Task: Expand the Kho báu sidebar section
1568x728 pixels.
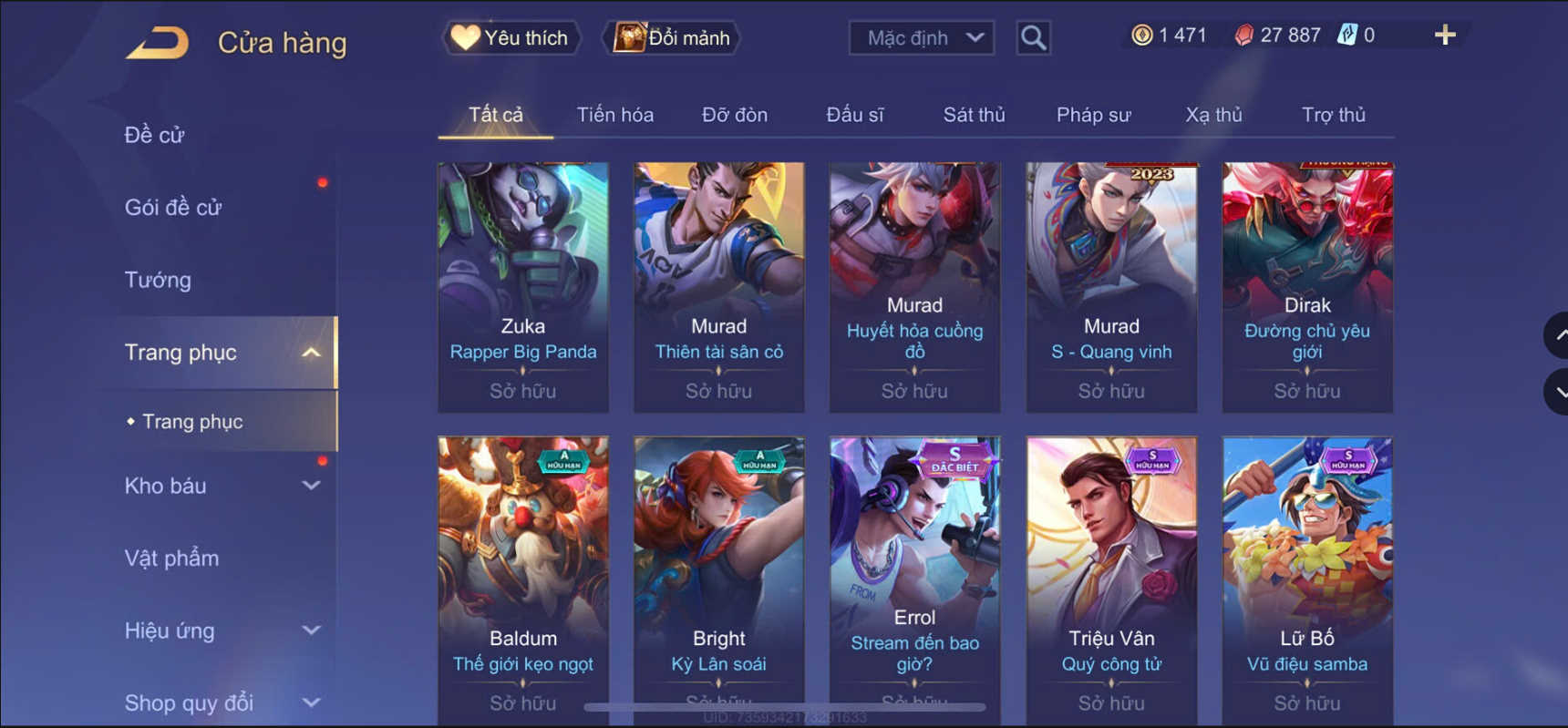Action: pyautogui.click(x=311, y=486)
